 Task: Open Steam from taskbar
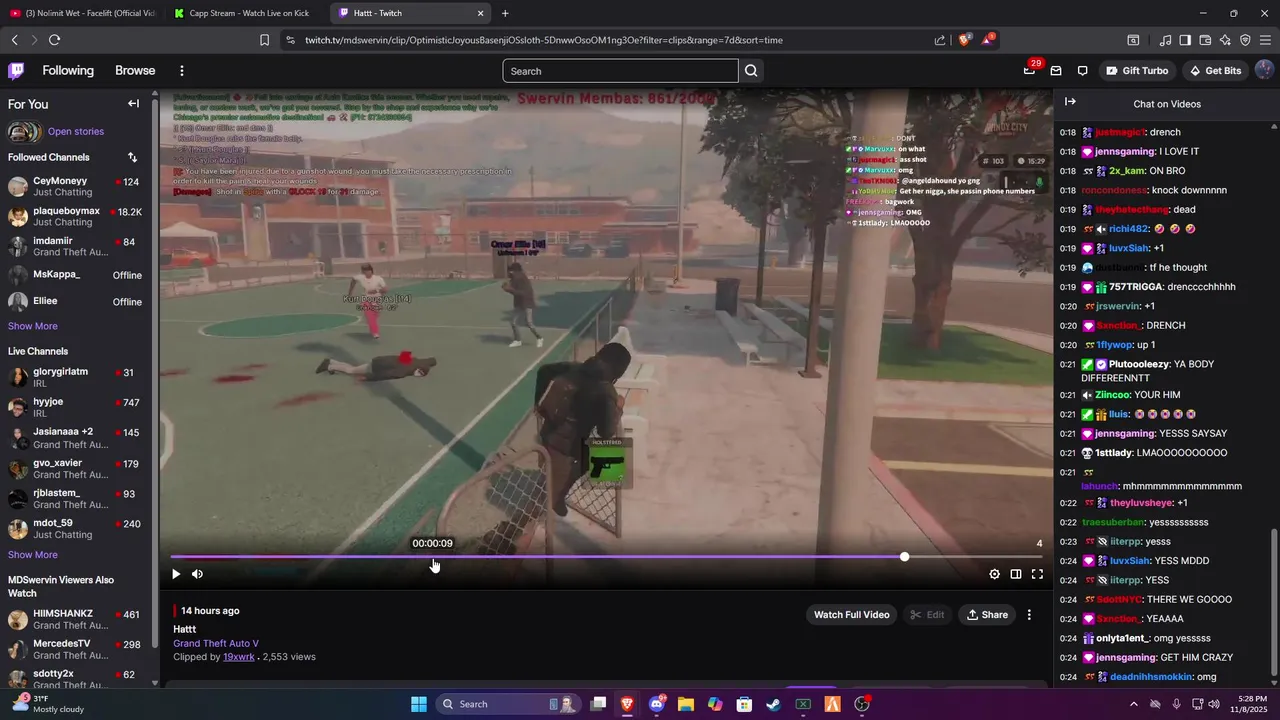[x=774, y=704]
